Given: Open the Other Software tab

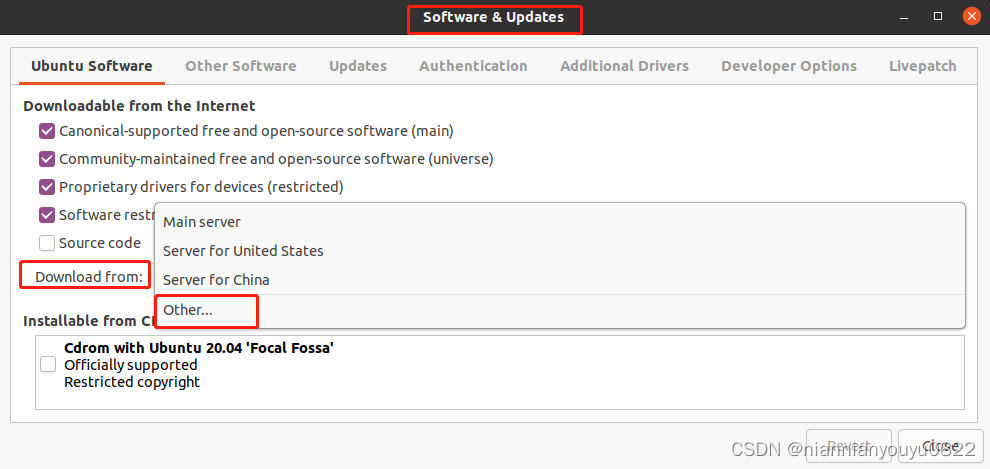Looking at the screenshot, I should pyautogui.click(x=241, y=66).
